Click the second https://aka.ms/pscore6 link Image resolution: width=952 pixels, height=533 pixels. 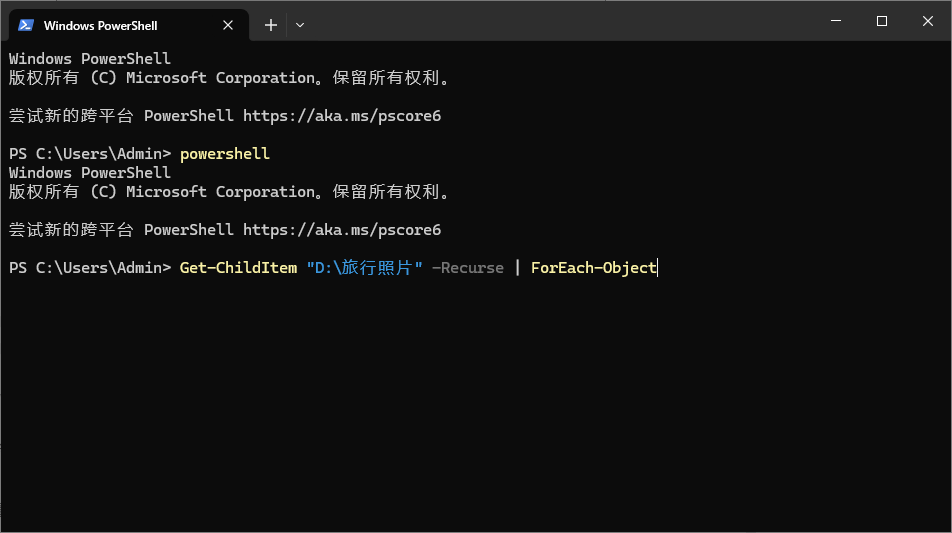[342, 230]
